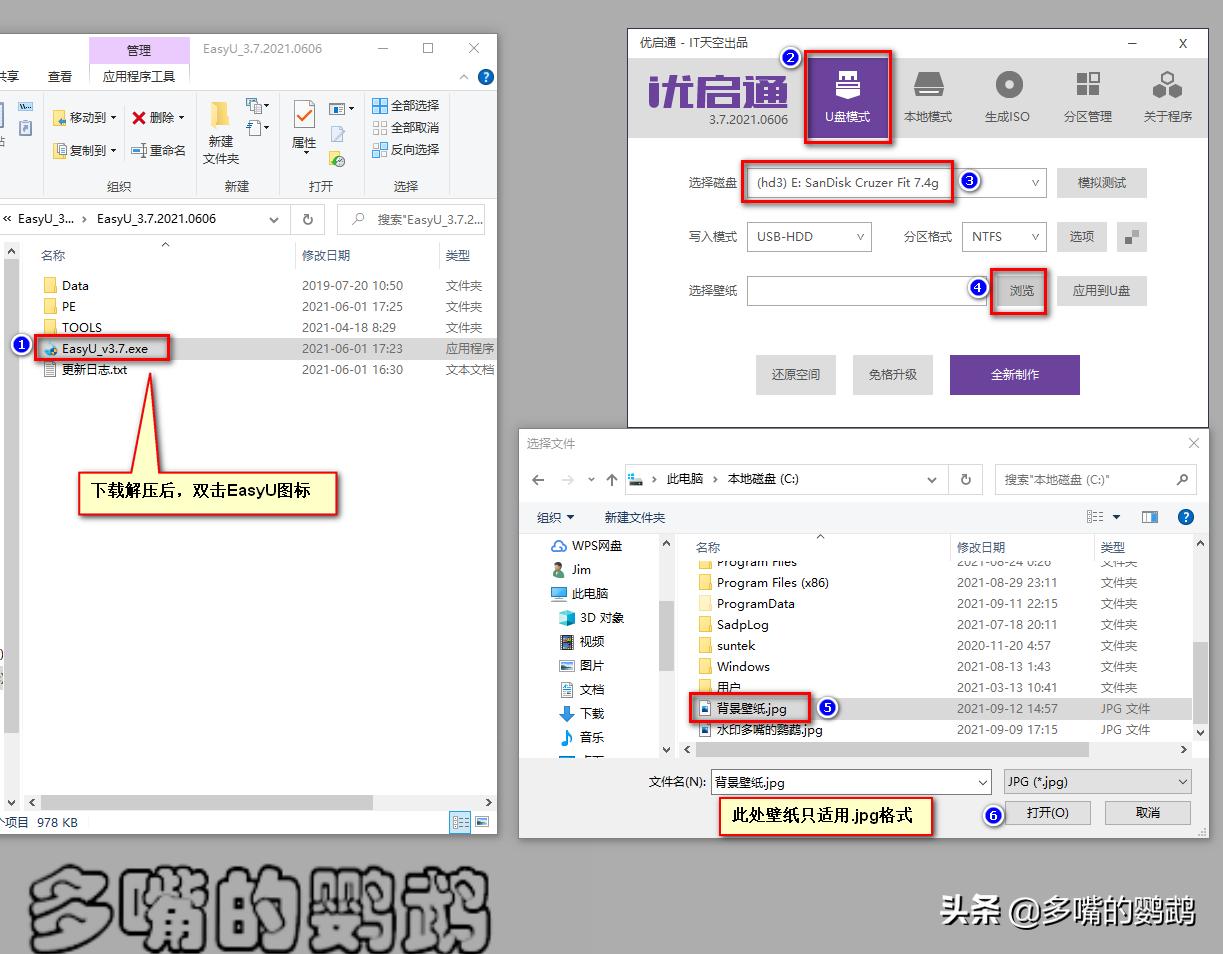Click the 选项 button
Viewport: 1223px width, 954px height.
[x=1082, y=237]
